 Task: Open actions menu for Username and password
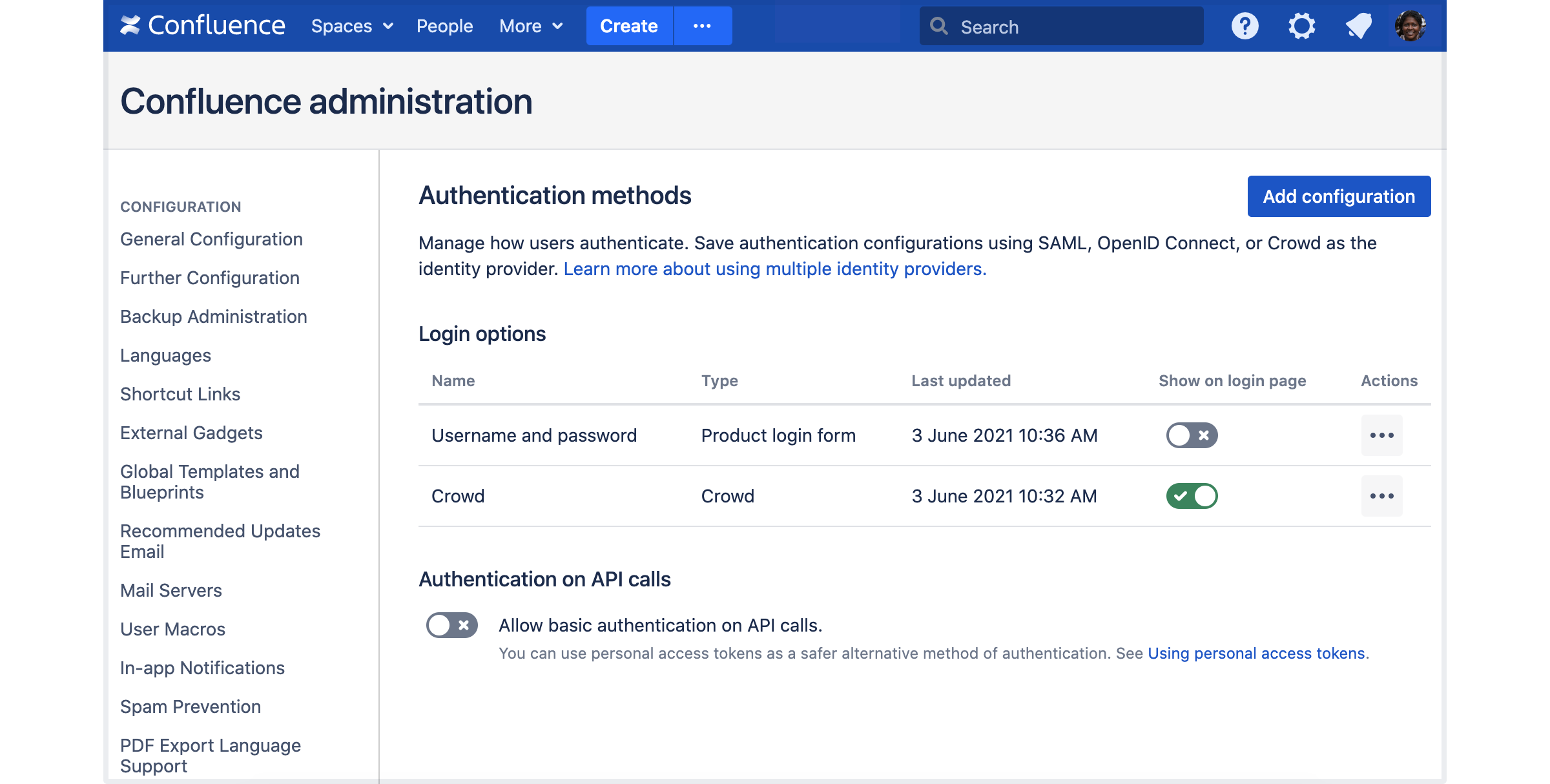click(x=1381, y=435)
